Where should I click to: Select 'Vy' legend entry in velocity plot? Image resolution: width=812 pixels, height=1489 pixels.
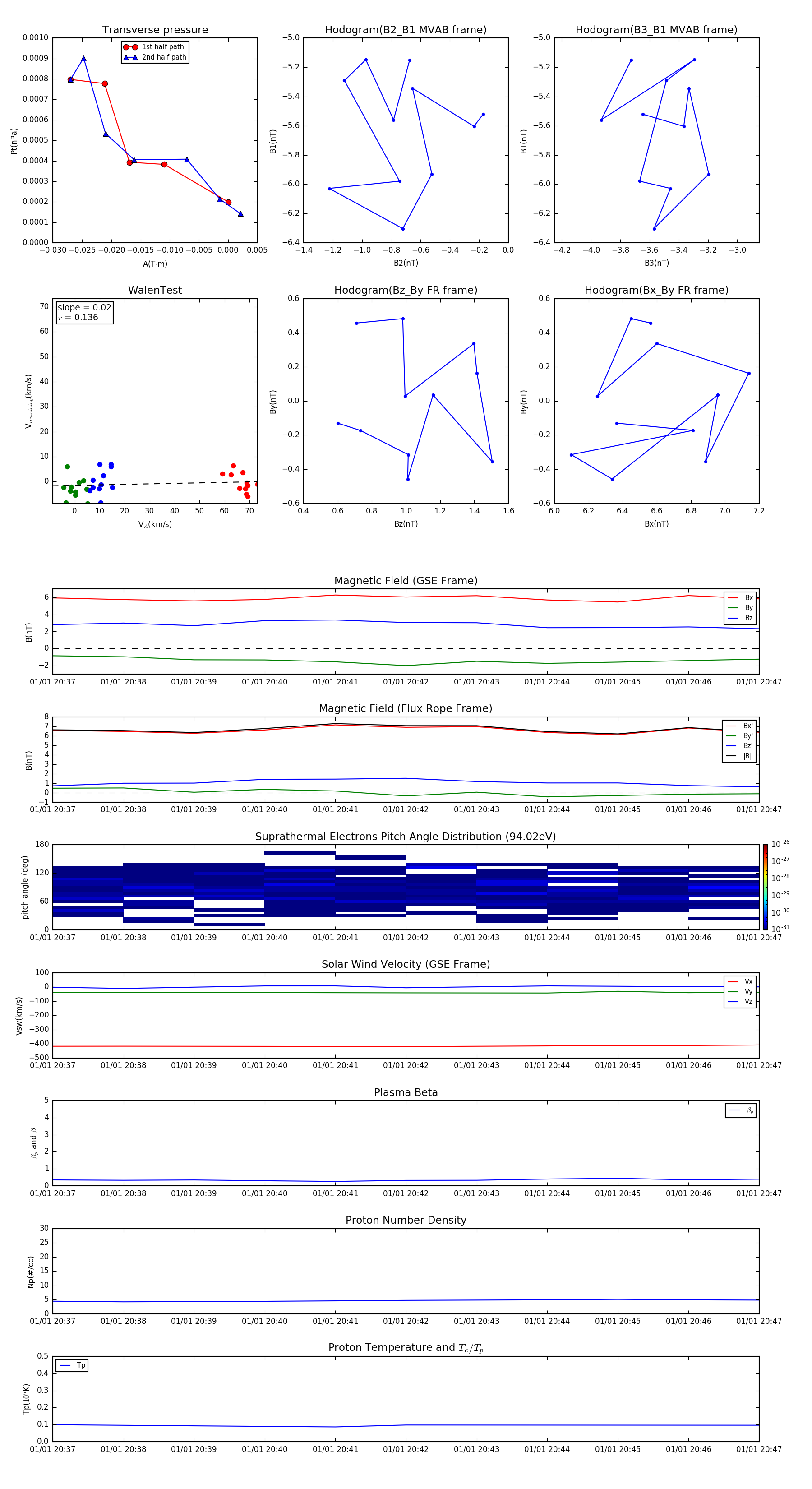[x=740, y=991]
